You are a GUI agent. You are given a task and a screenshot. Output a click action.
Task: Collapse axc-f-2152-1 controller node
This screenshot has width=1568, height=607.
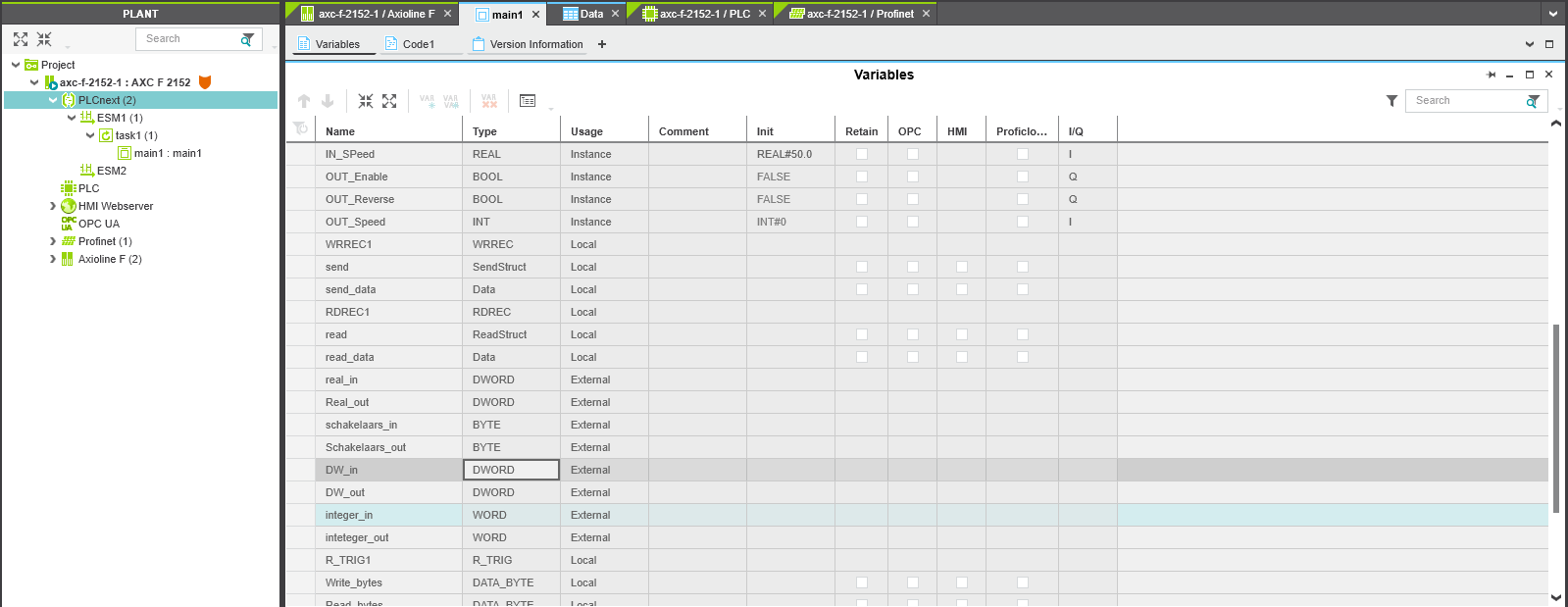34,82
